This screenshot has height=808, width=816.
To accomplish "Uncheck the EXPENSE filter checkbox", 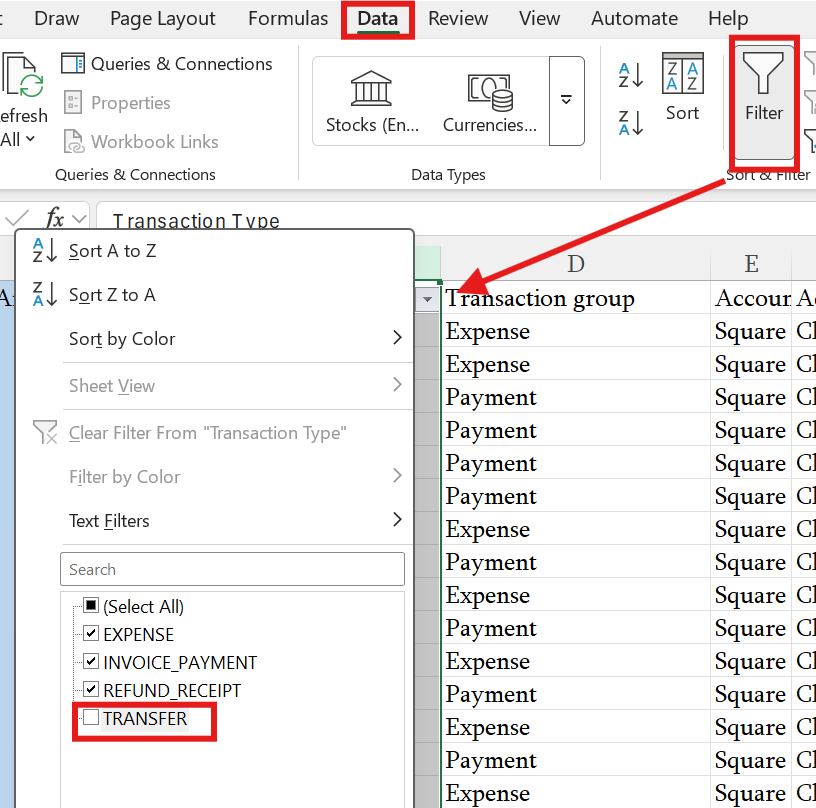I will coord(91,634).
